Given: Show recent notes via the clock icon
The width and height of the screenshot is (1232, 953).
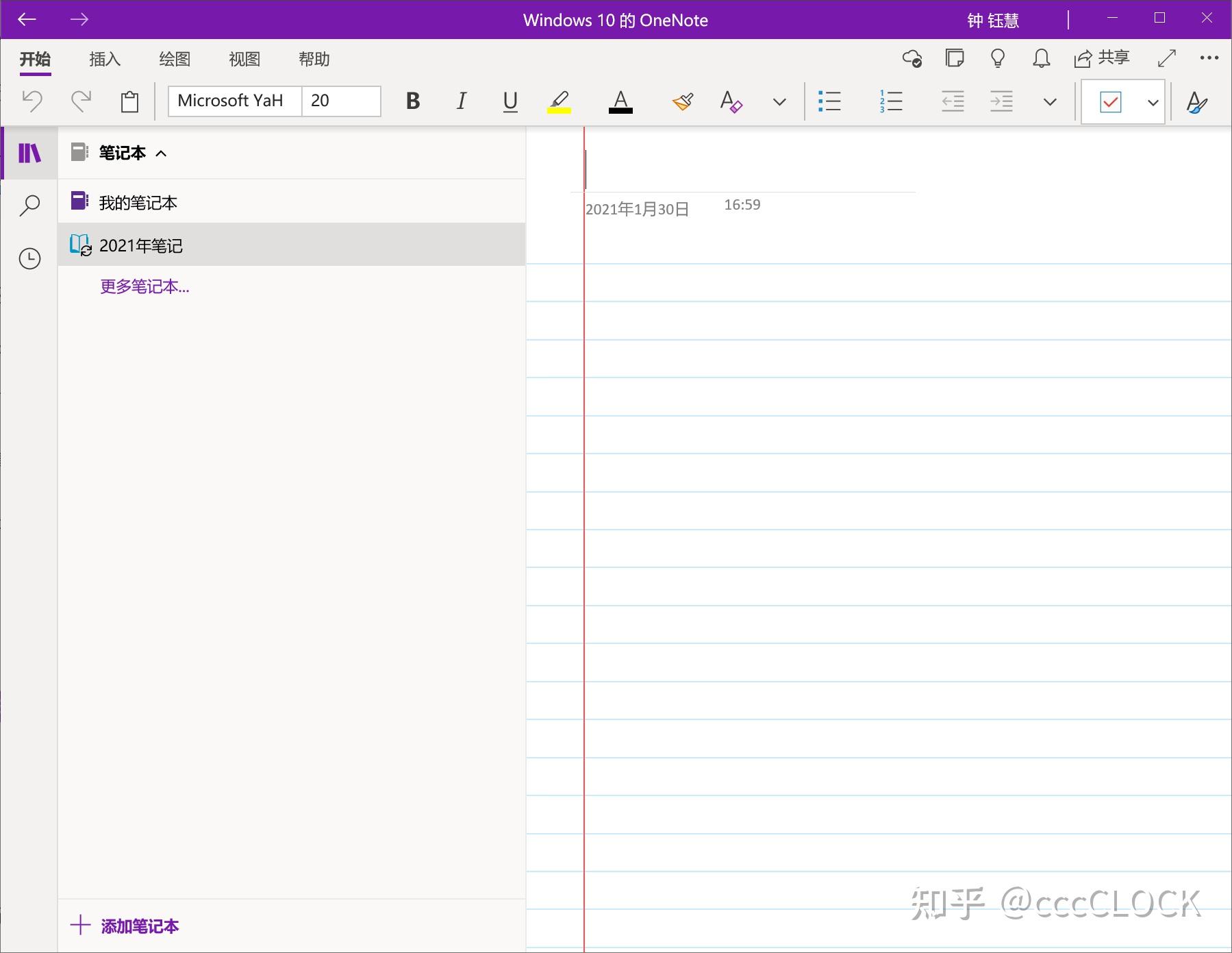Looking at the screenshot, I should (29, 258).
